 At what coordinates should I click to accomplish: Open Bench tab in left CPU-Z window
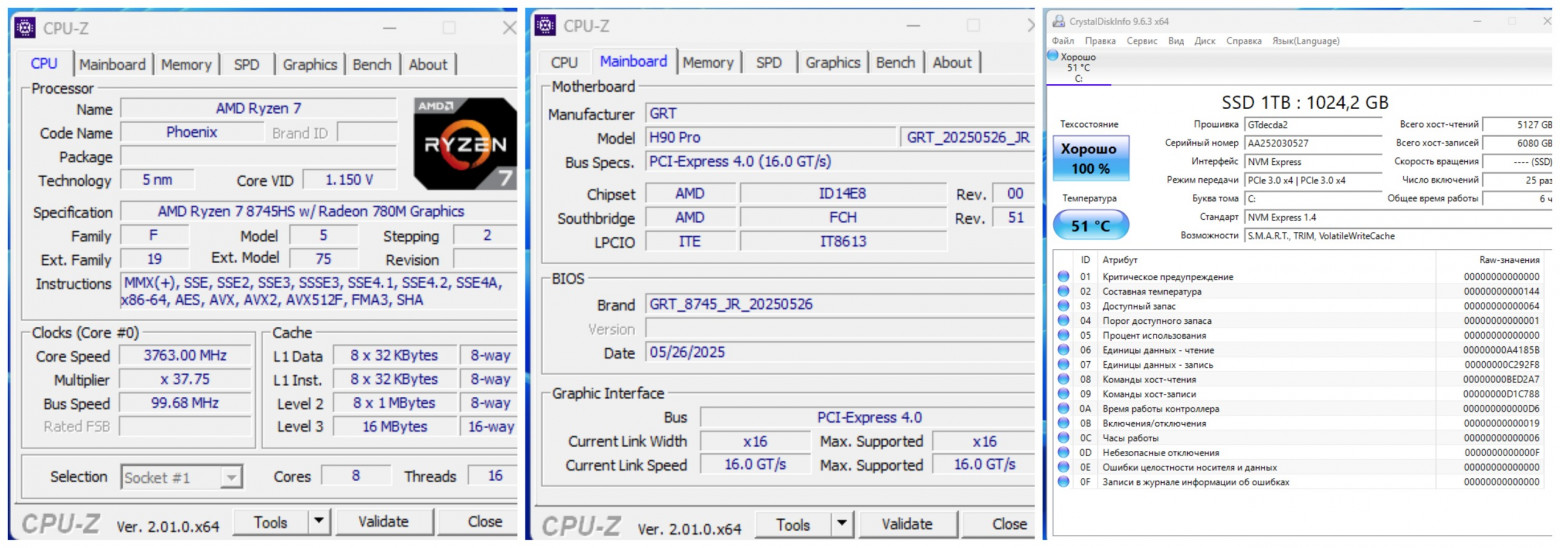pos(372,64)
